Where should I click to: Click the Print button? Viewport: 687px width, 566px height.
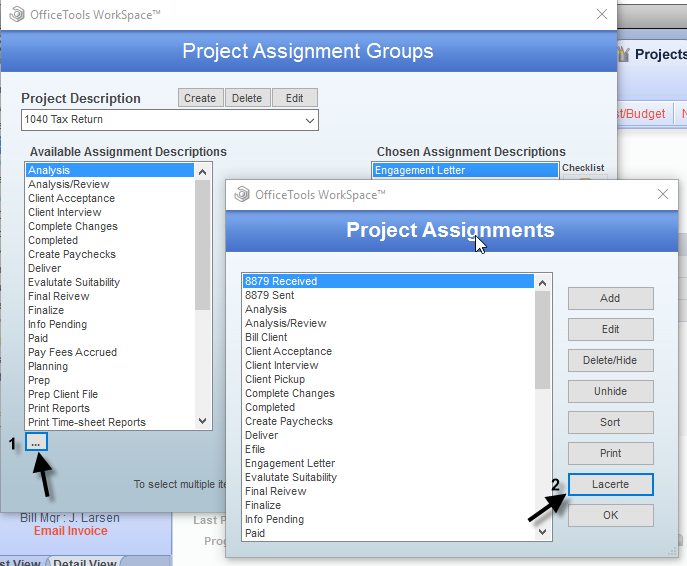pyautogui.click(x=610, y=453)
